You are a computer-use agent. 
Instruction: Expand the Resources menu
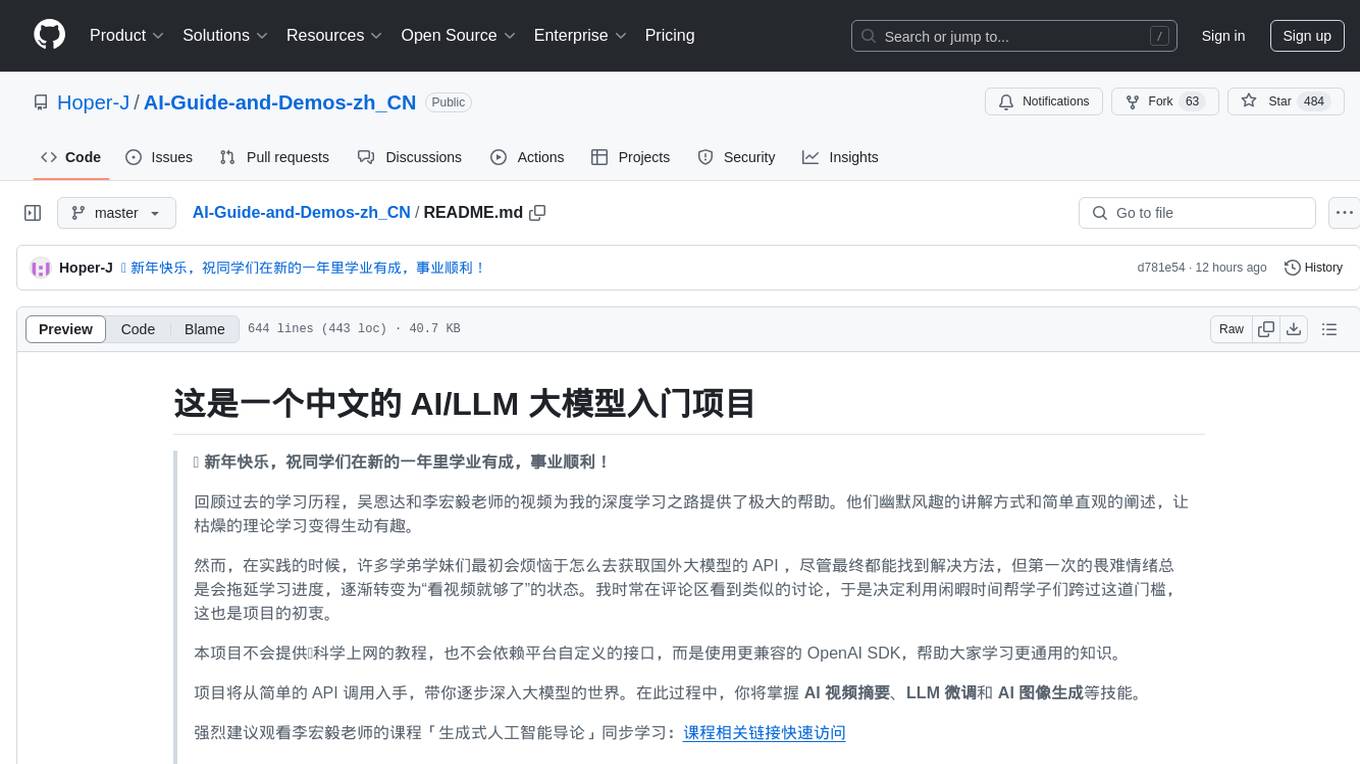334,35
